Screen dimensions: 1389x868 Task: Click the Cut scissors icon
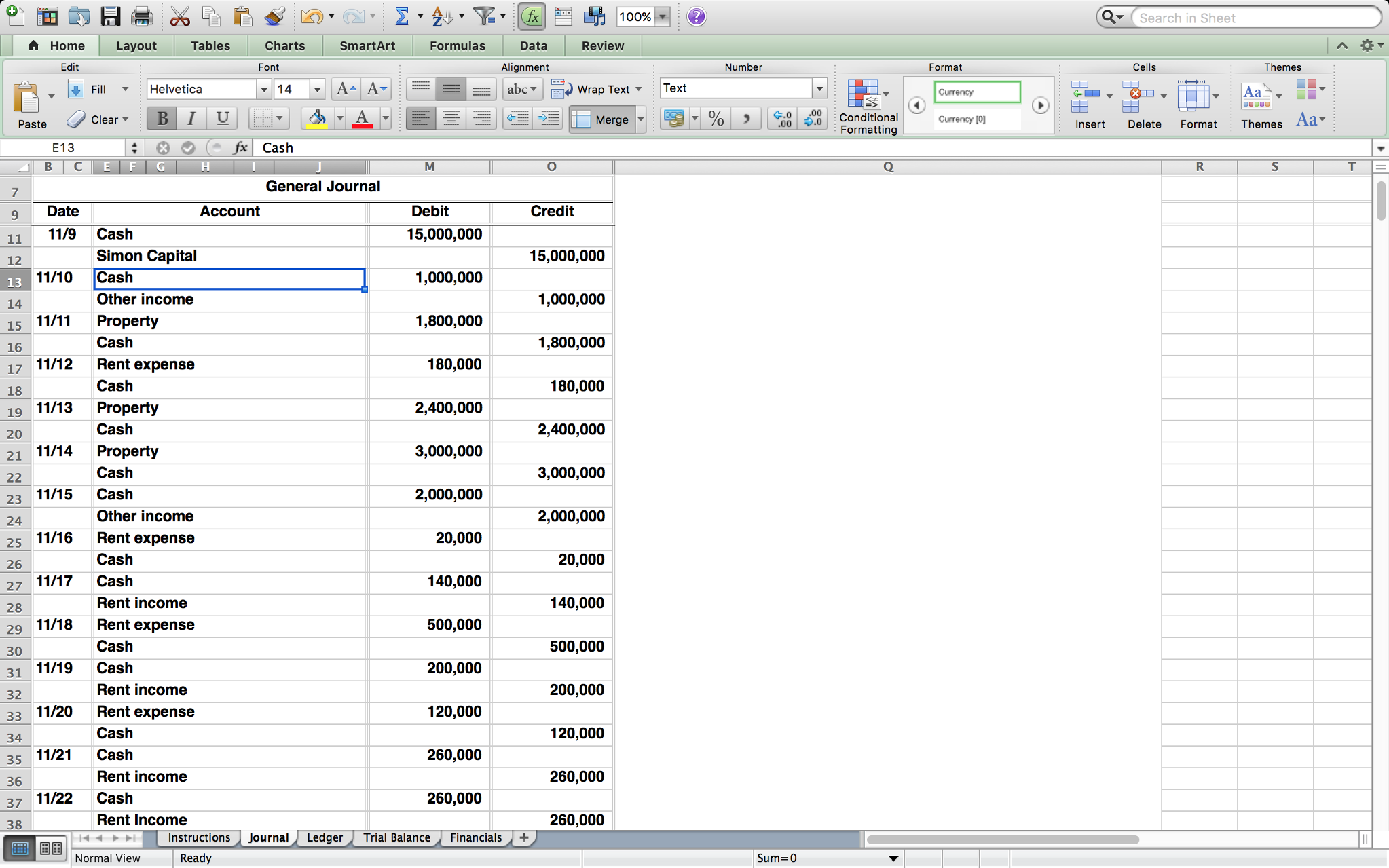coord(180,16)
